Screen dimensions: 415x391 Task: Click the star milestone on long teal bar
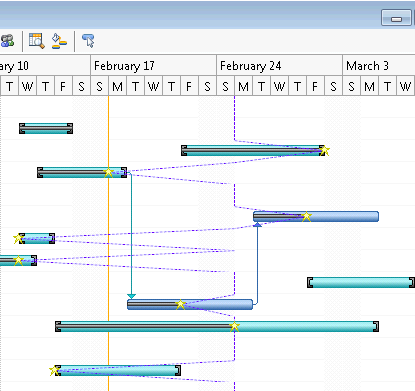tap(234, 326)
